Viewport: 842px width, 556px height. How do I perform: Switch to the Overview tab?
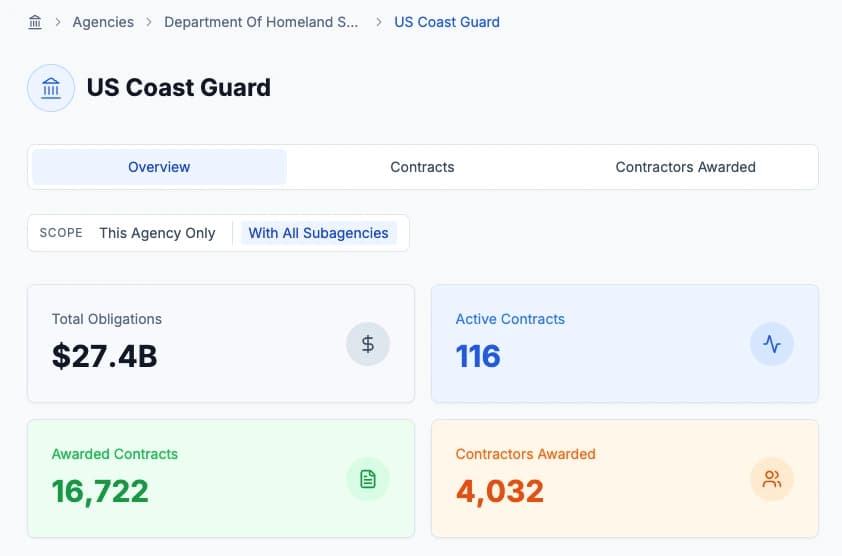click(x=159, y=167)
